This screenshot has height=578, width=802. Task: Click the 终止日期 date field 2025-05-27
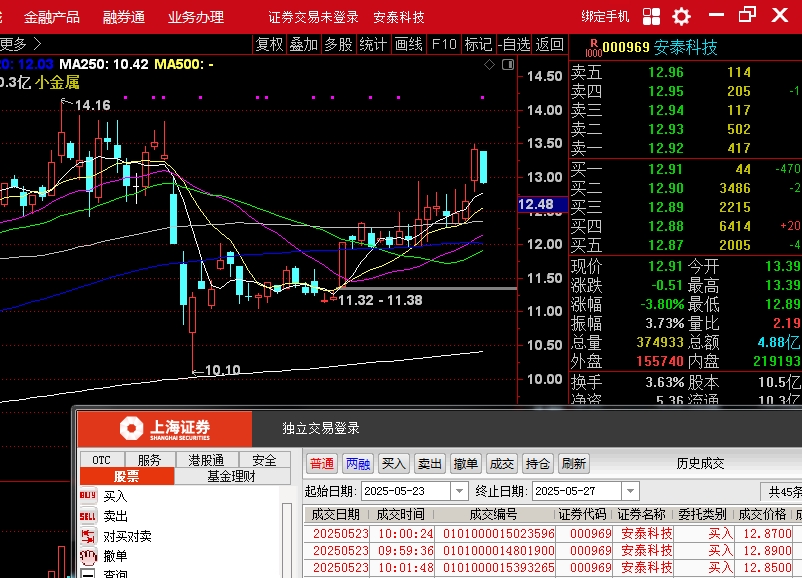pyautogui.click(x=578, y=491)
